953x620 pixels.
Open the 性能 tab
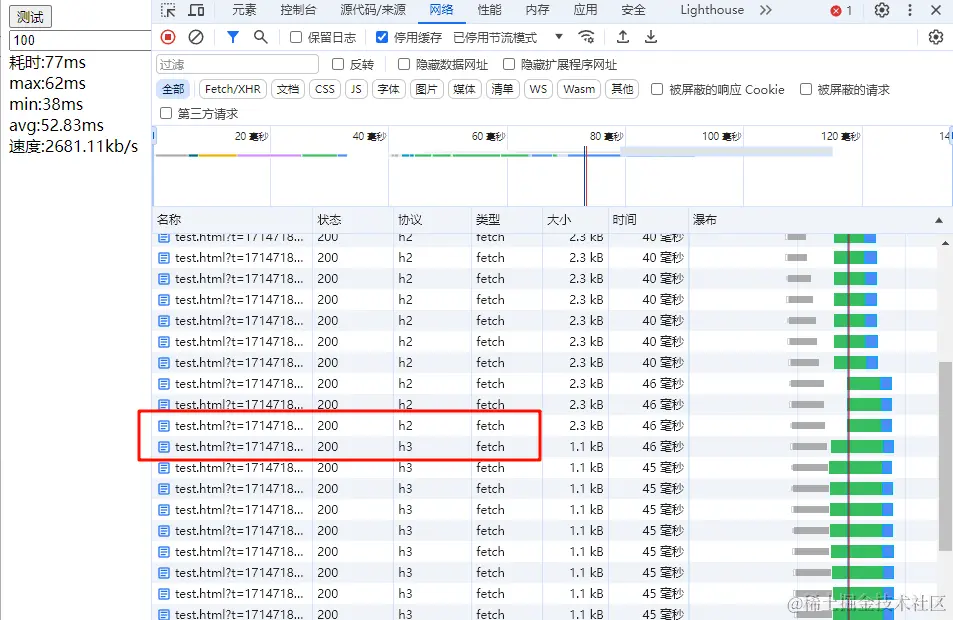(x=489, y=10)
